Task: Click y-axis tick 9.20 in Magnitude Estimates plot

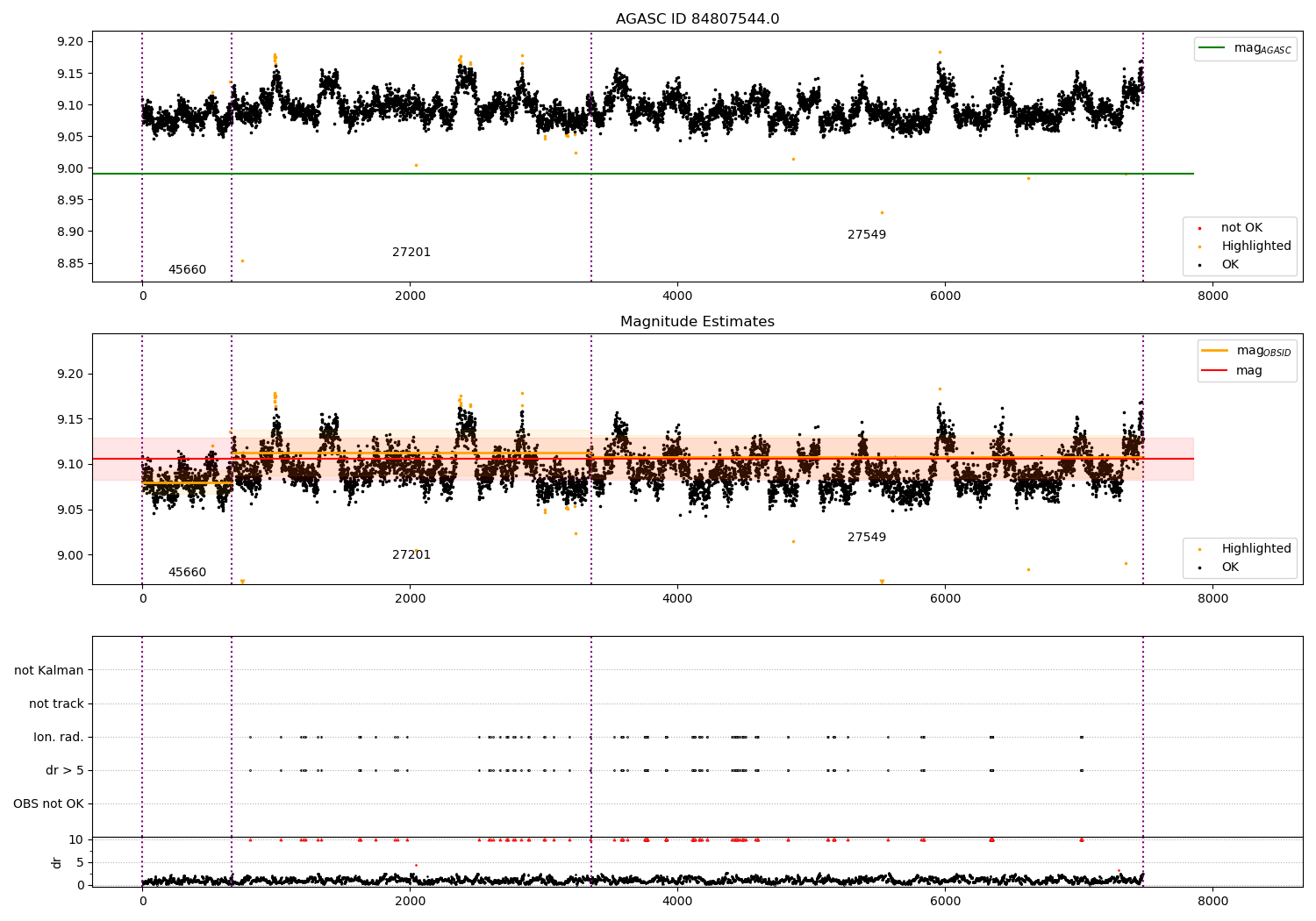Action: (x=70, y=375)
